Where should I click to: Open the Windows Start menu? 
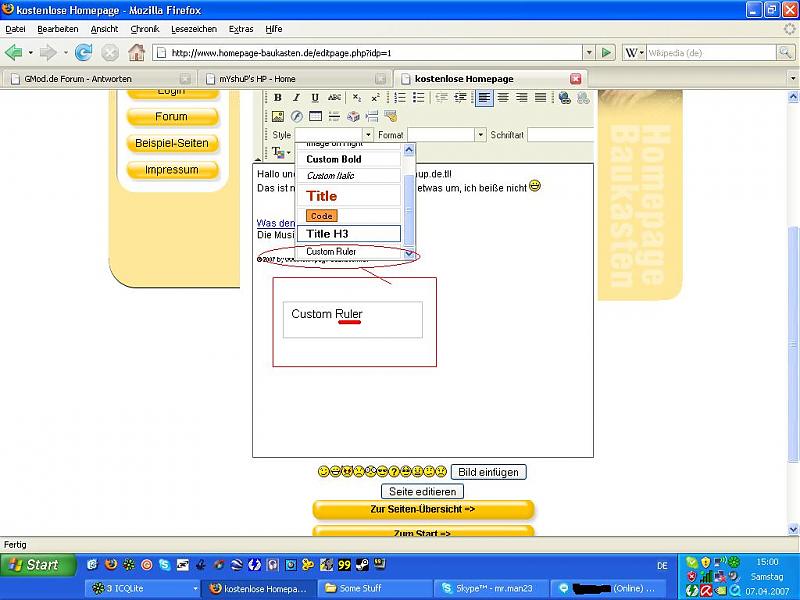pos(34,565)
